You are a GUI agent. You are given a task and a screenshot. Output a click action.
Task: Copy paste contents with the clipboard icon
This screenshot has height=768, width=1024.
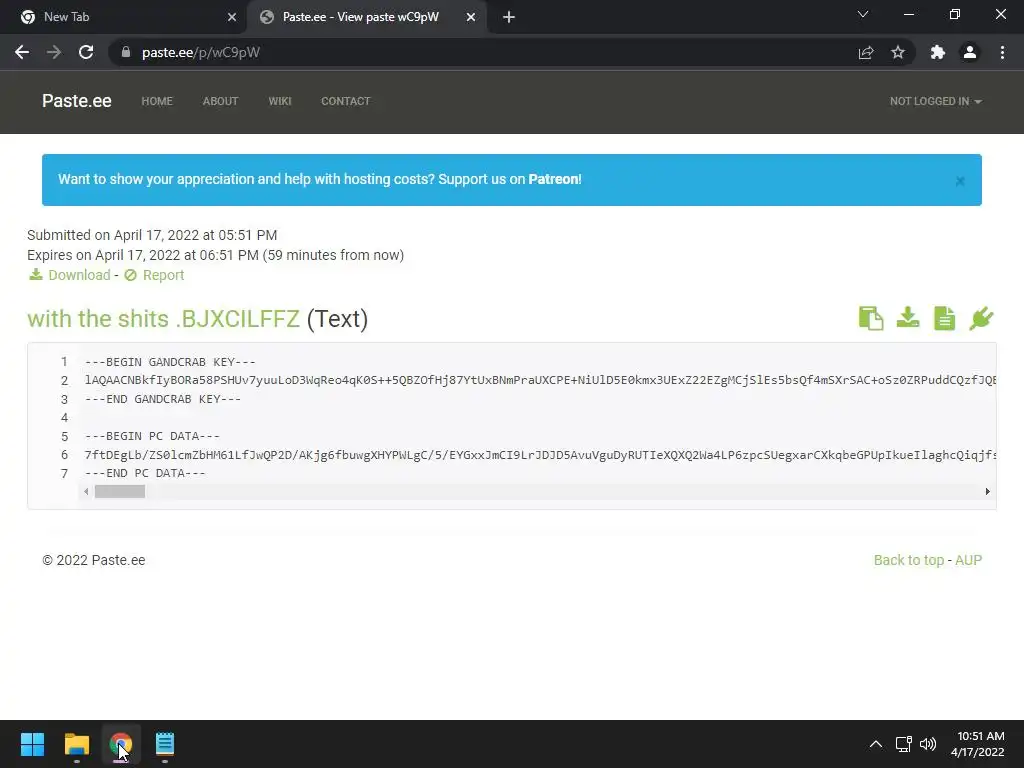(871, 319)
